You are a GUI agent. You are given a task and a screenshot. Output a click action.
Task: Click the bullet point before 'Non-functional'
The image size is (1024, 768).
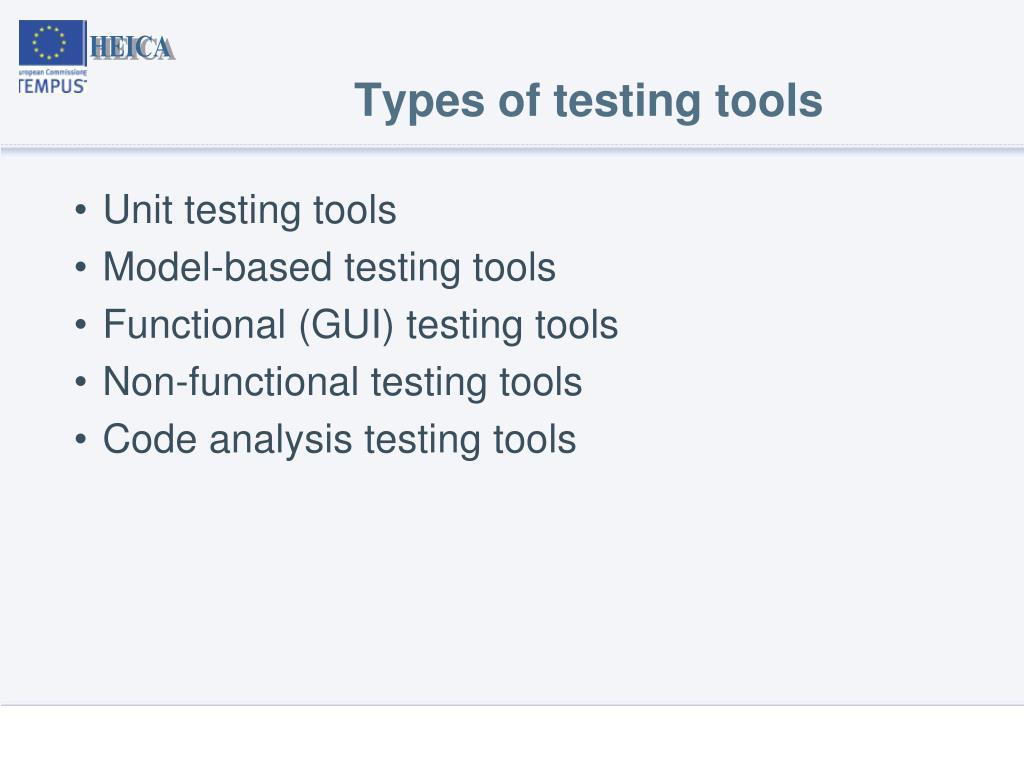click(80, 381)
